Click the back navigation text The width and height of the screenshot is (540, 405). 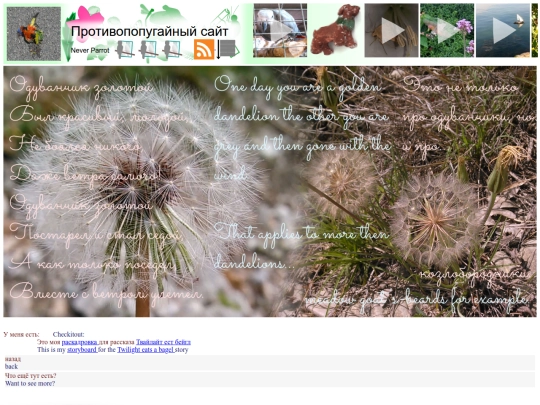point(11,366)
